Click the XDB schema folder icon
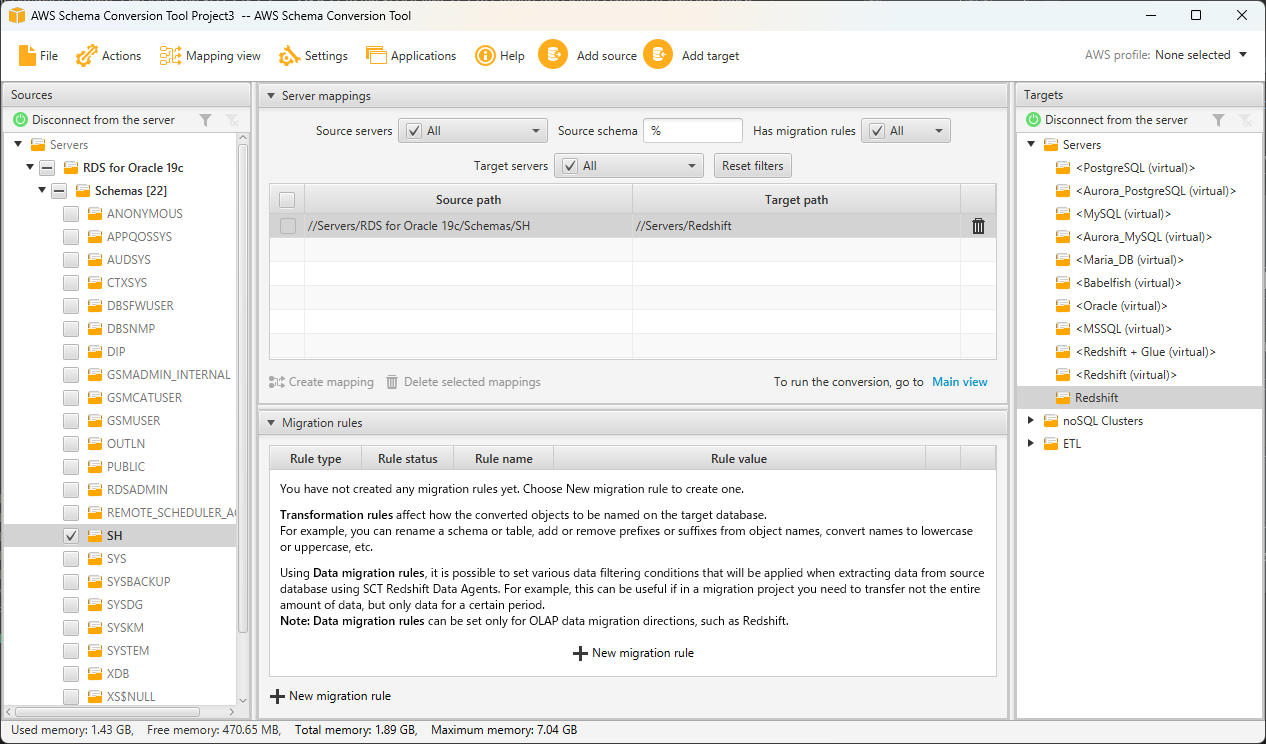 coord(95,674)
